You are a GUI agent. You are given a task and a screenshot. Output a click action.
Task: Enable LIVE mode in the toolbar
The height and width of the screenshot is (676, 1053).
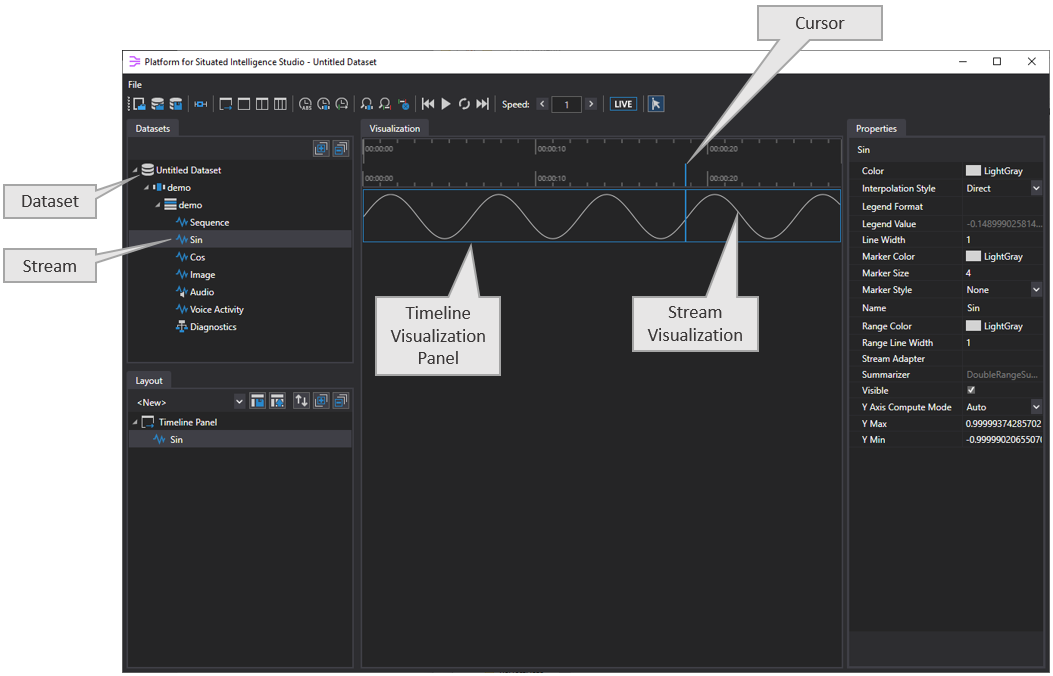click(623, 103)
